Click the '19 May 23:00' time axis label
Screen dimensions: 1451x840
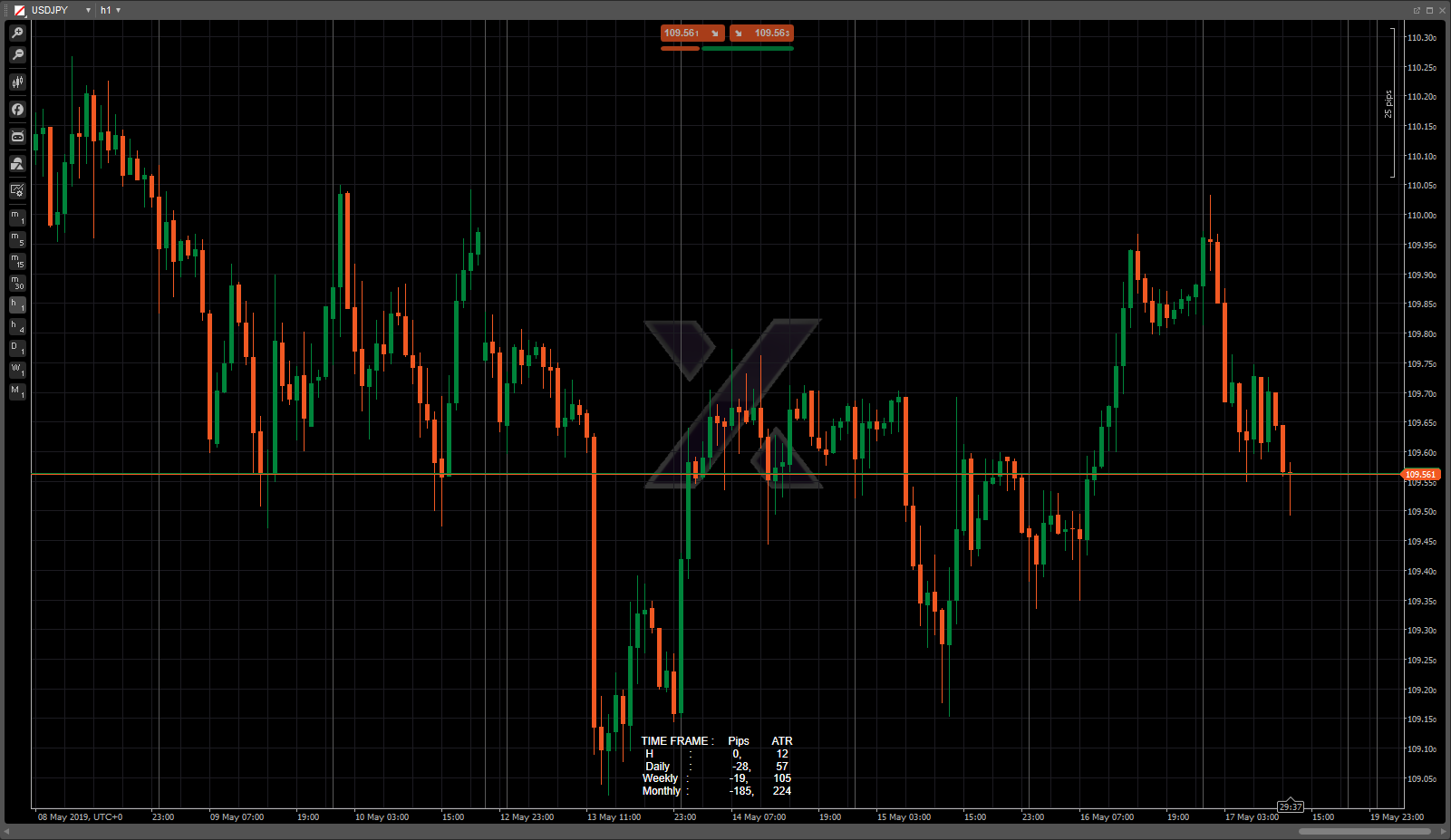click(1397, 817)
